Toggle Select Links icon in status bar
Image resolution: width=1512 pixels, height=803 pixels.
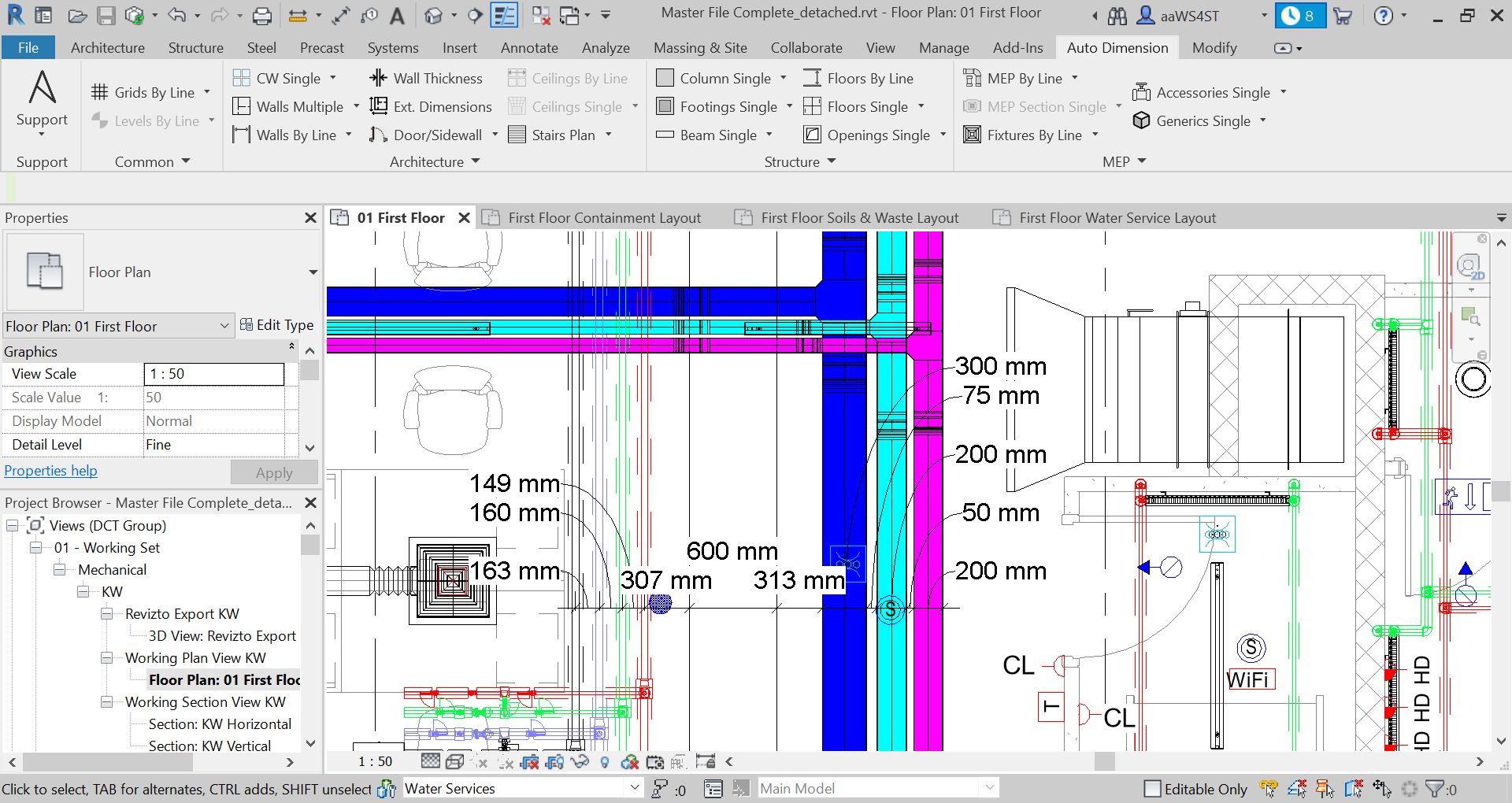(1269, 789)
